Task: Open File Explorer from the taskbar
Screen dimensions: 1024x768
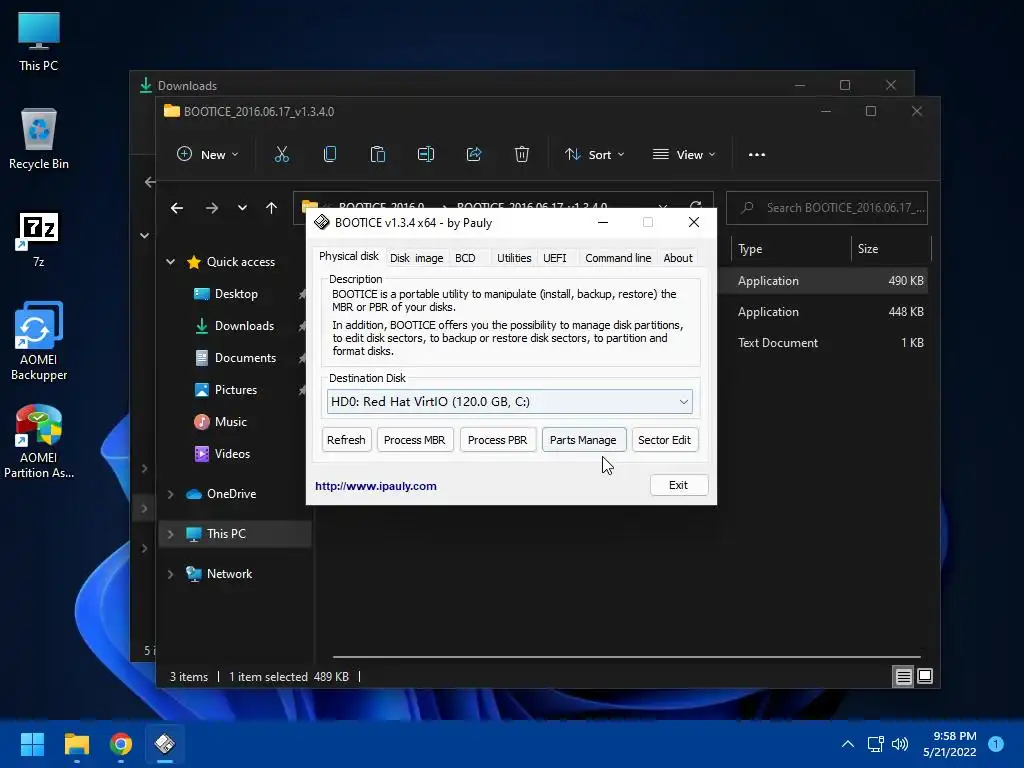Action: [76, 744]
